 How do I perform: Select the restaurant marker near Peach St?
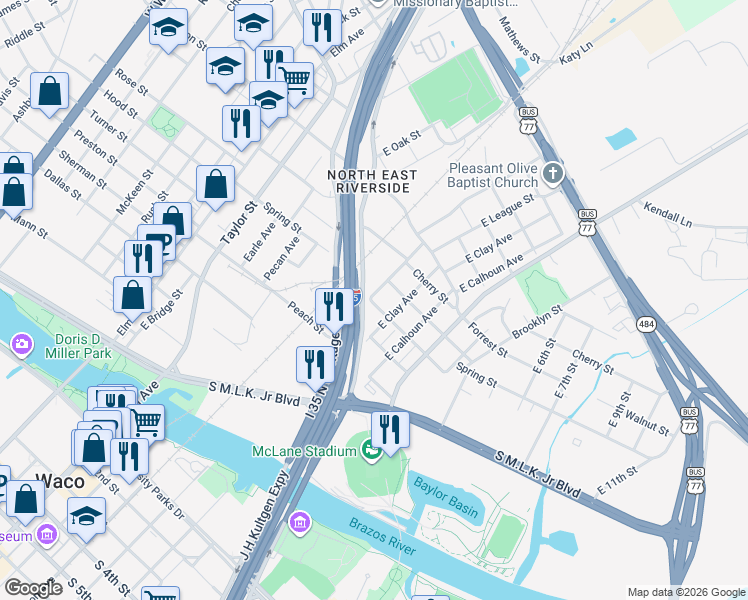tap(334, 307)
